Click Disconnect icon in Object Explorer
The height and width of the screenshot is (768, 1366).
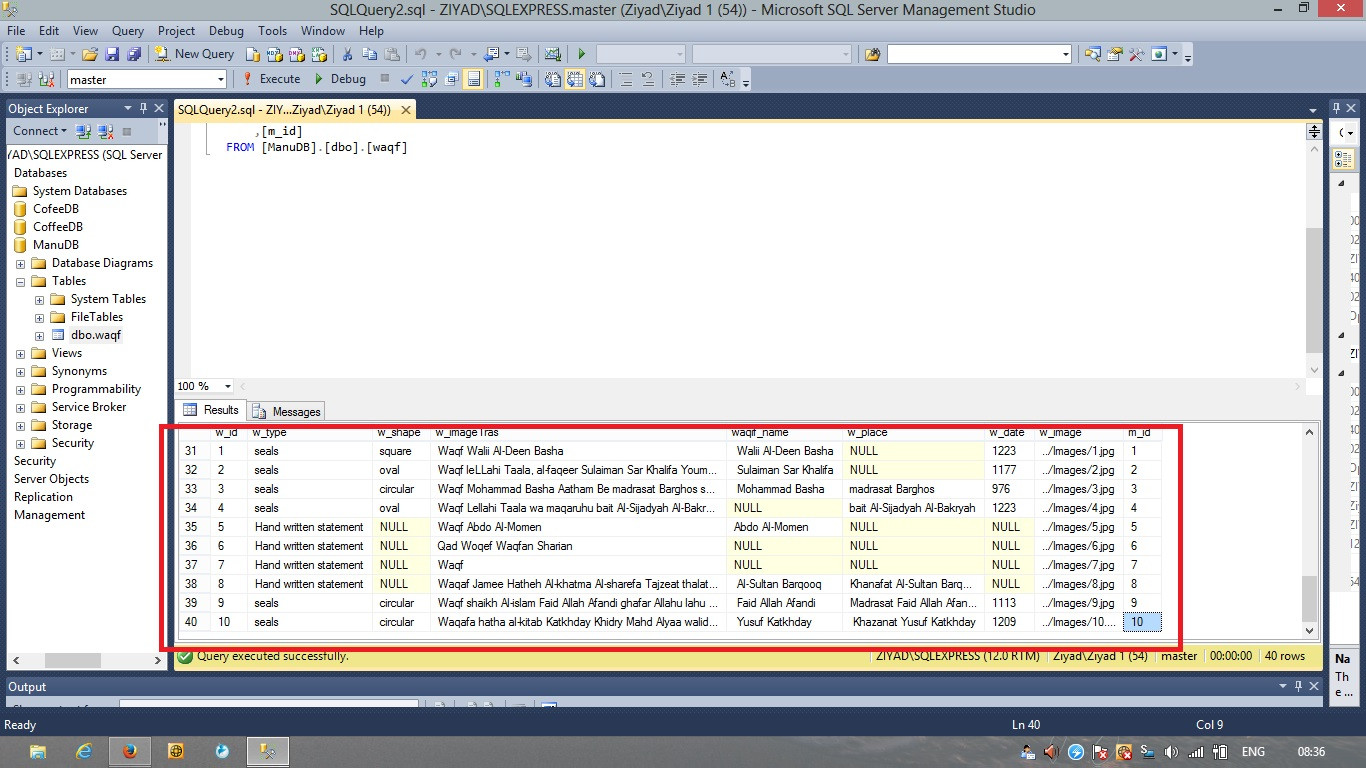tap(105, 131)
